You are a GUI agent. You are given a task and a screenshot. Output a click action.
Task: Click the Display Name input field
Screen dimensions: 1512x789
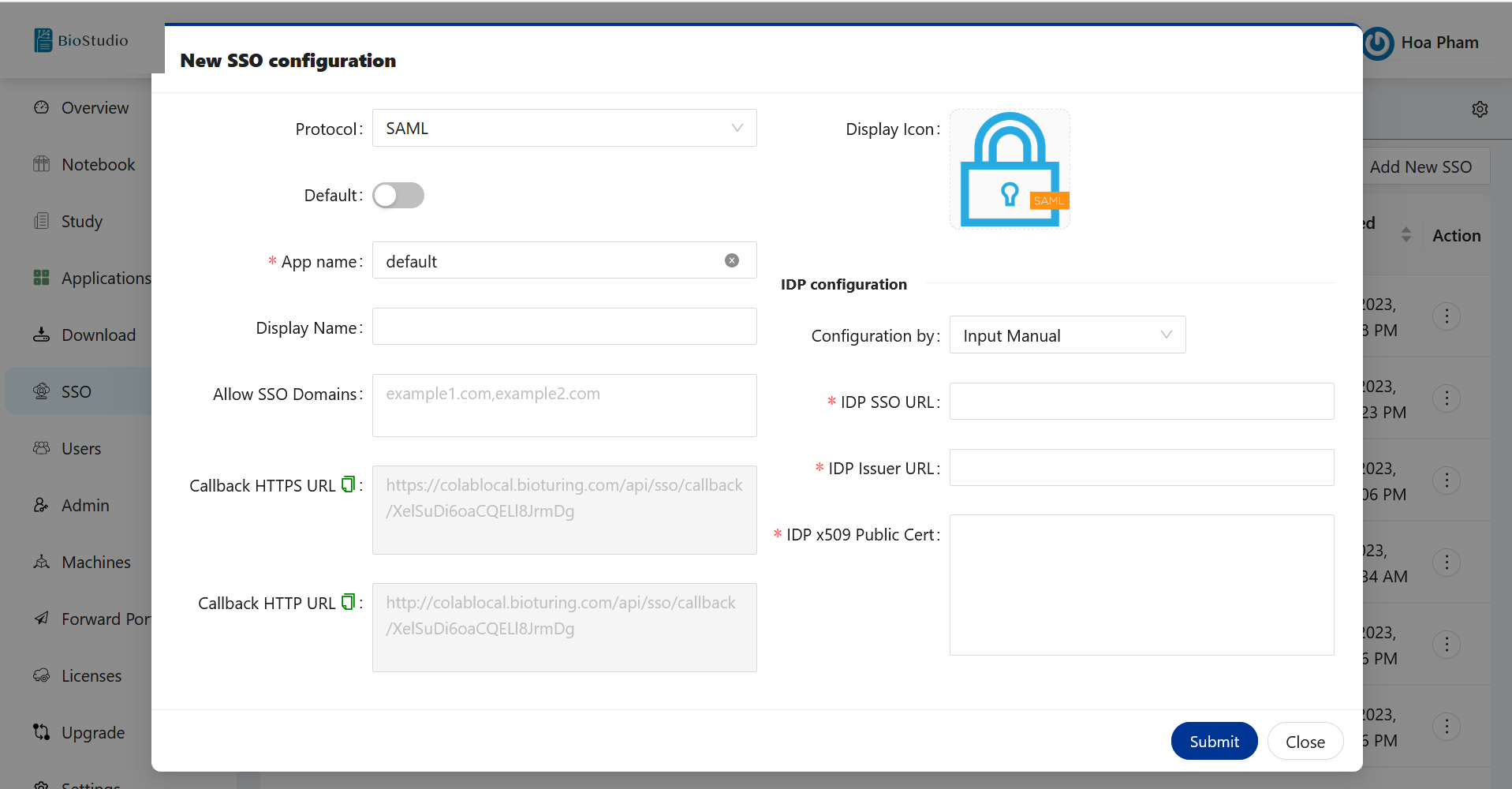(564, 327)
